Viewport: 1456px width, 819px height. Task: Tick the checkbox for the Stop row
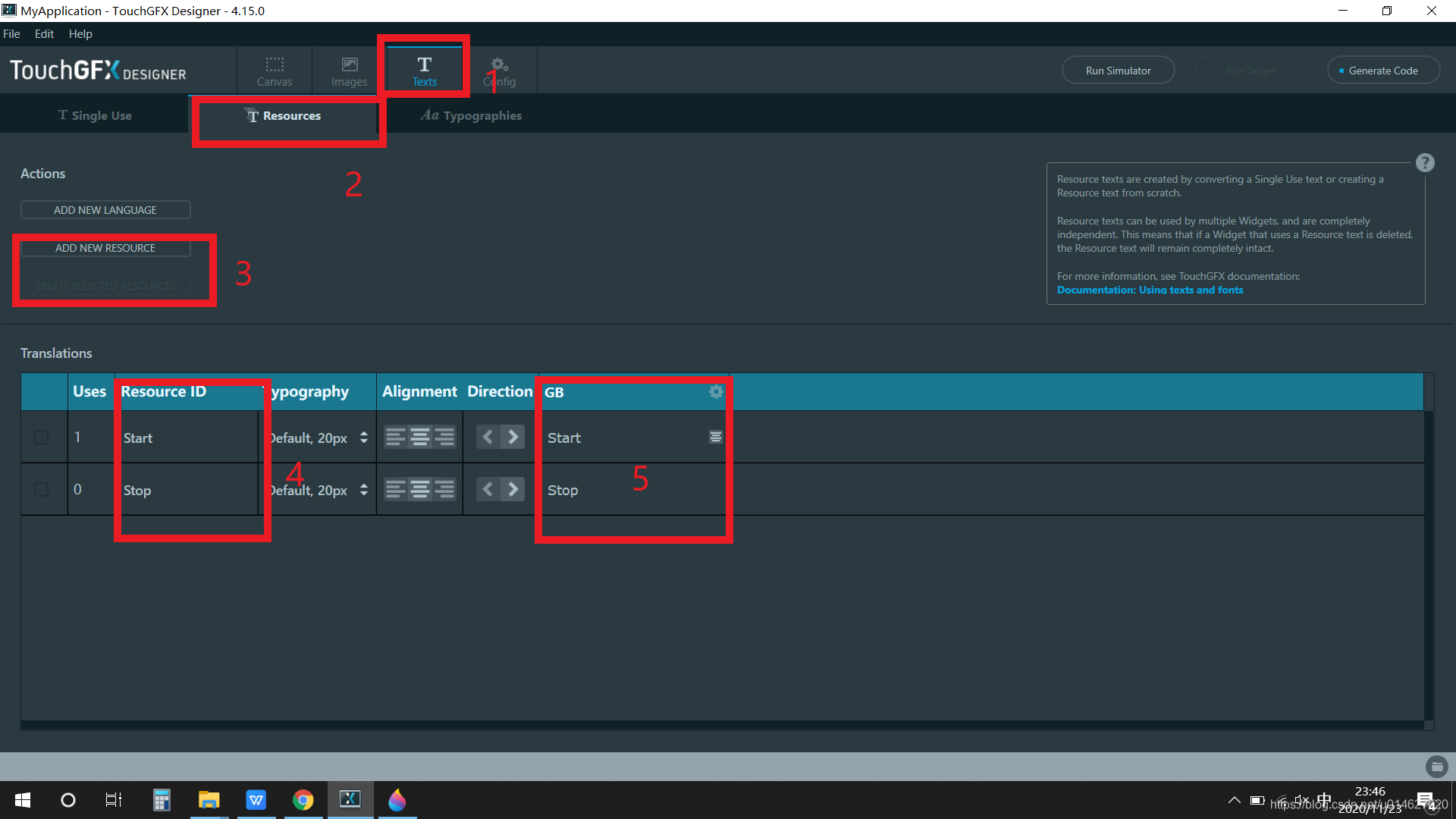coord(42,489)
